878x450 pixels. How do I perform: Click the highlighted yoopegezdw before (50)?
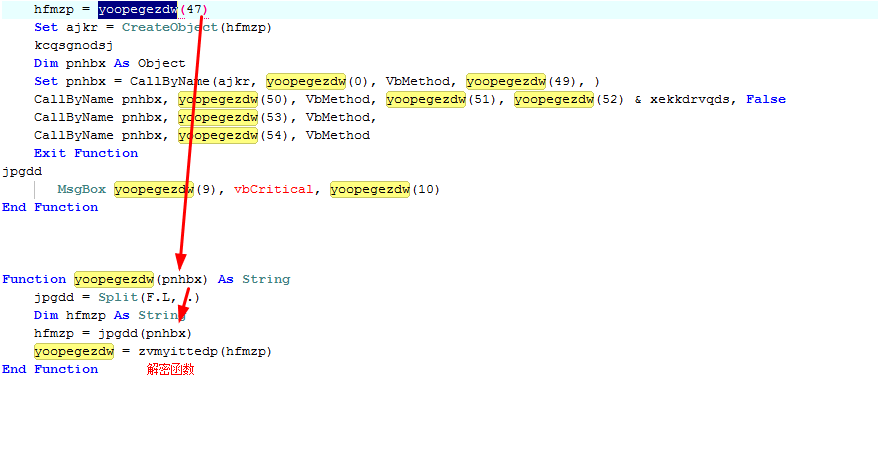pos(218,100)
